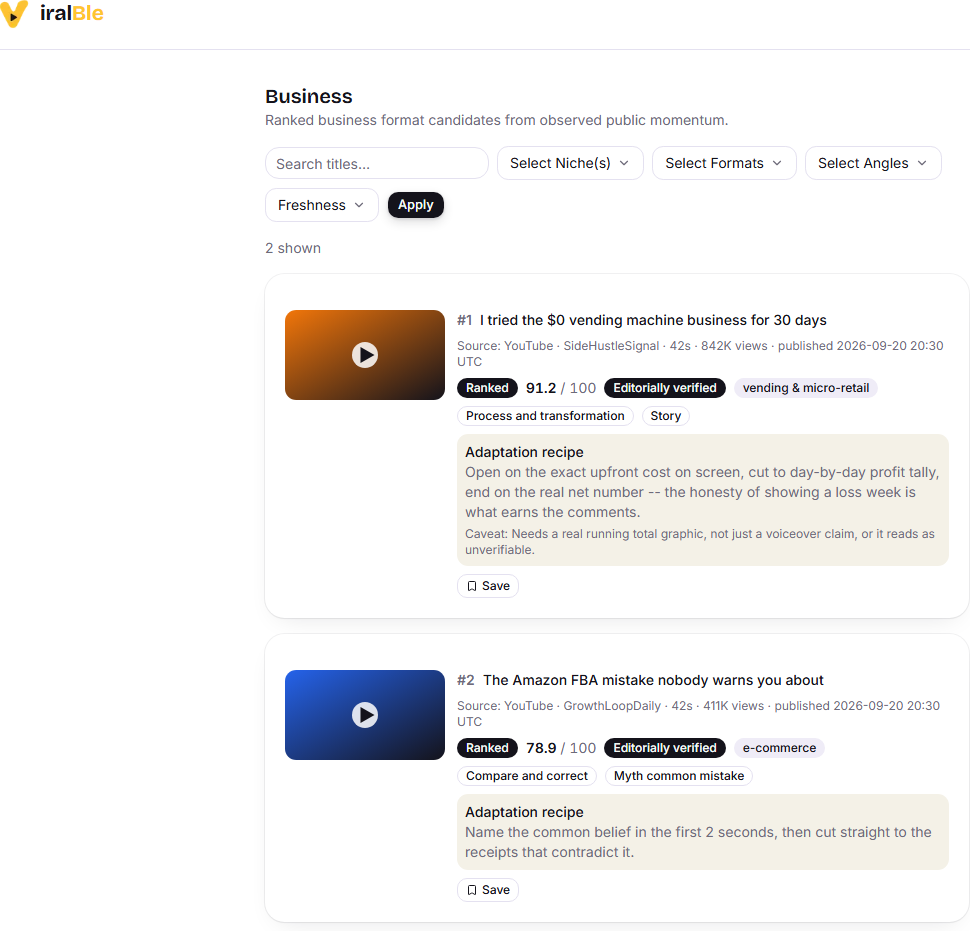970x931 pixels.
Task: Open the Freshness filter dropdown
Action: (321, 205)
